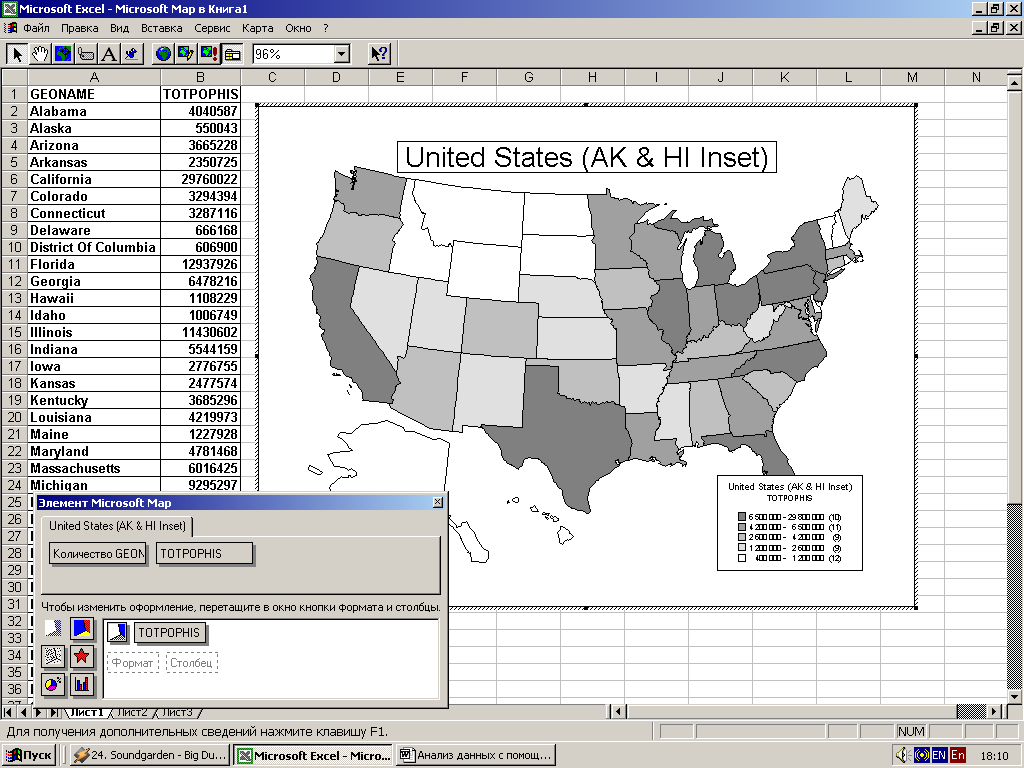Click the What's This help icon
The width and height of the screenshot is (1024, 768).
(379, 54)
